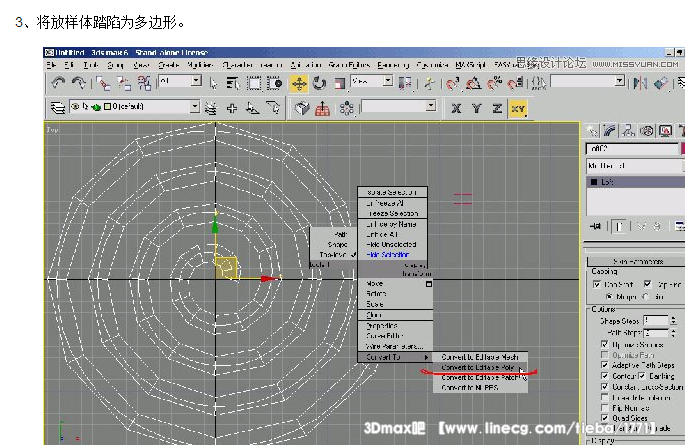Open the Layer Manager icon
685x445 pixels.
[58, 107]
